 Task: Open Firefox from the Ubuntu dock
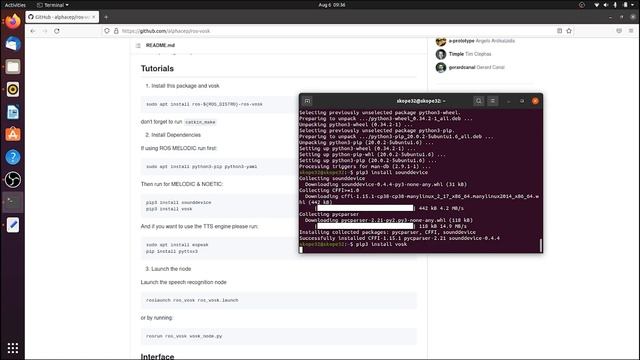13,21
